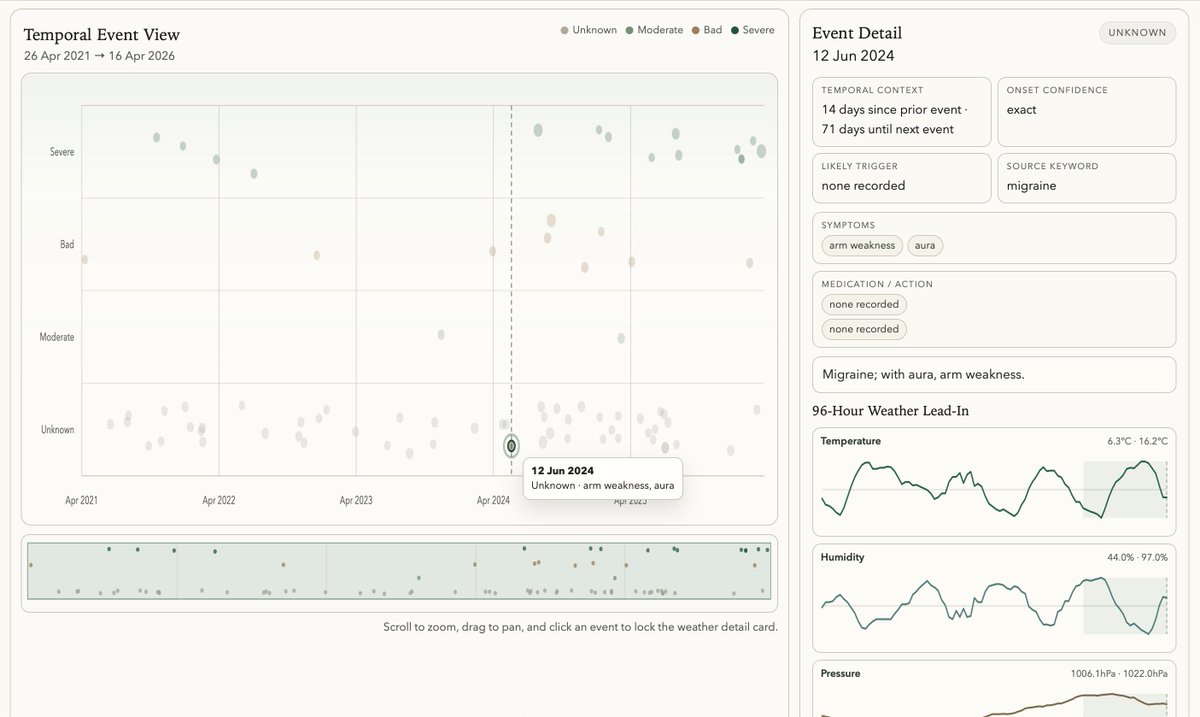Select the only Severe dot between Apr 2022 and Apr 2023

[254, 173]
